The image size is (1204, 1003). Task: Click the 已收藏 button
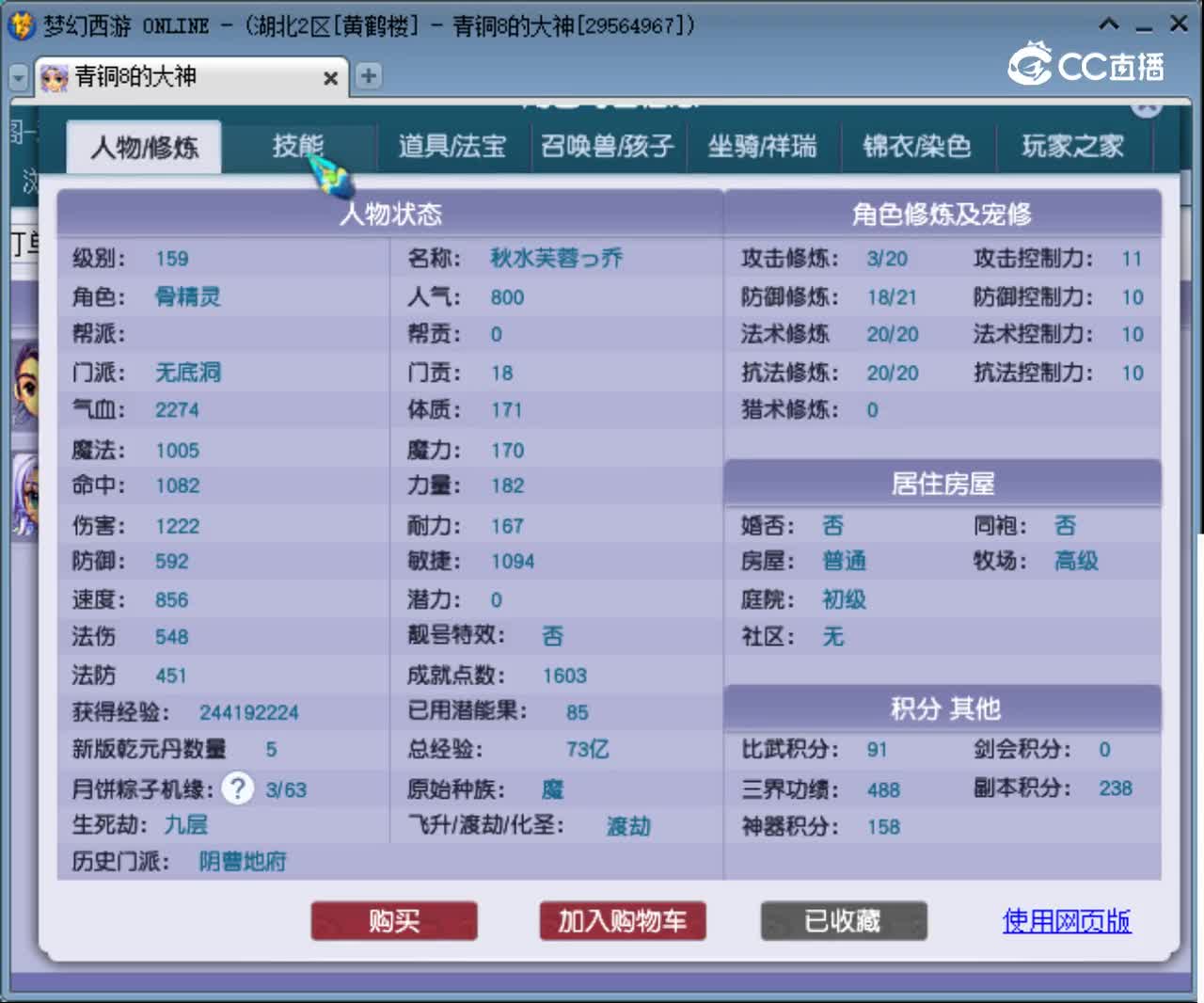point(844,920)
